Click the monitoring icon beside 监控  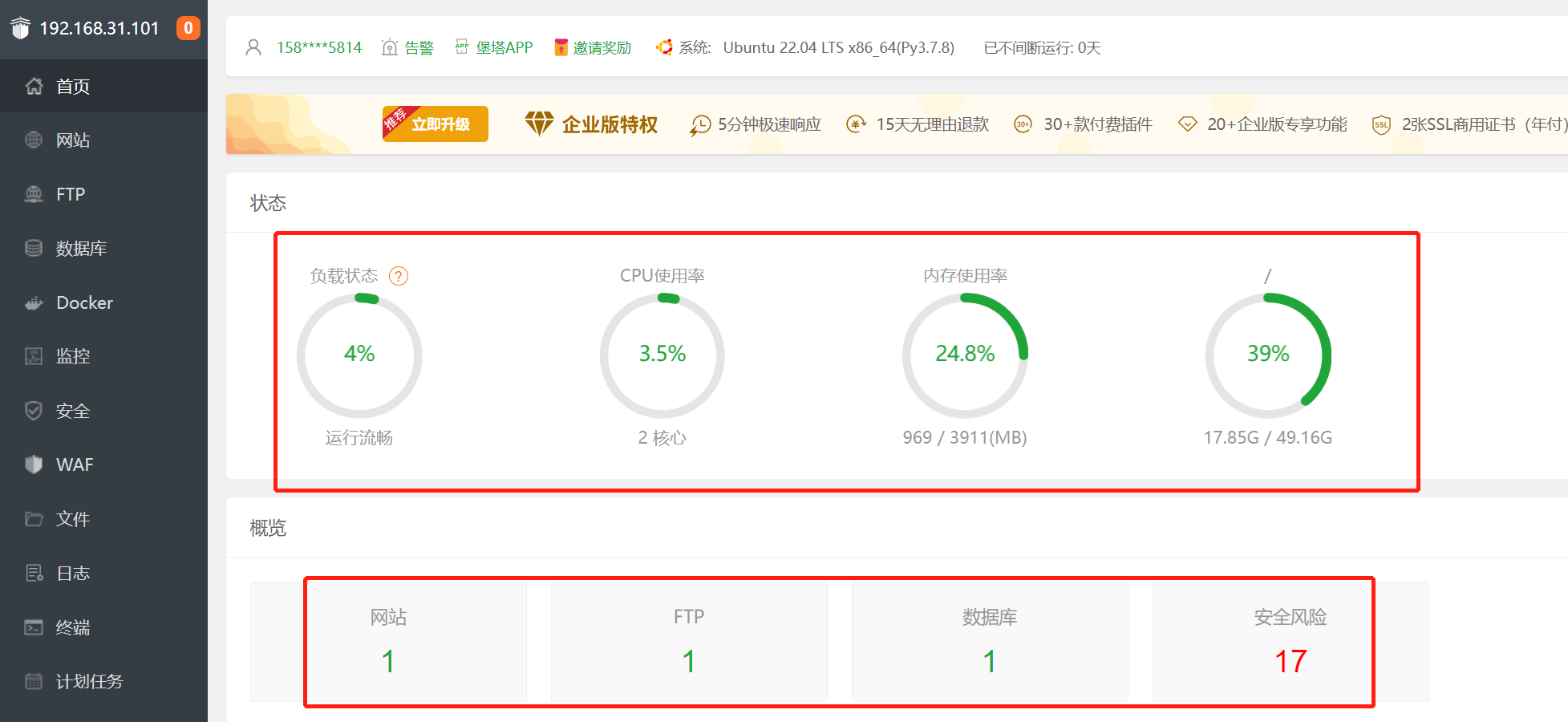34,356
